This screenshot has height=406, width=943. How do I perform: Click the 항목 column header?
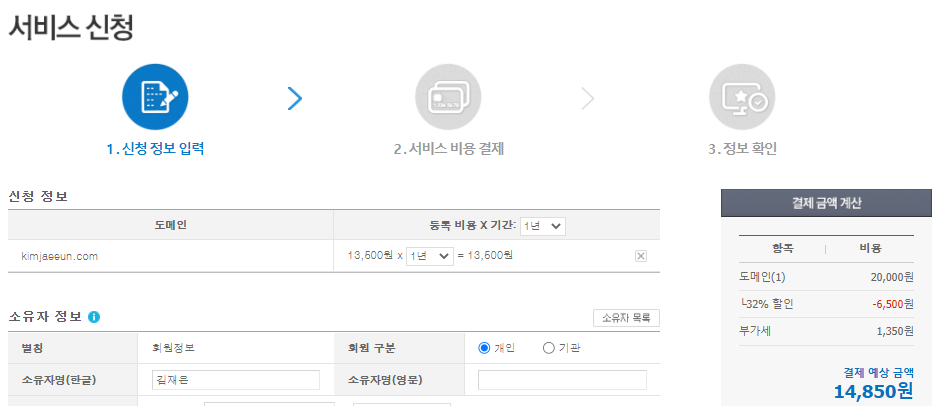click(x=782, y=248)
